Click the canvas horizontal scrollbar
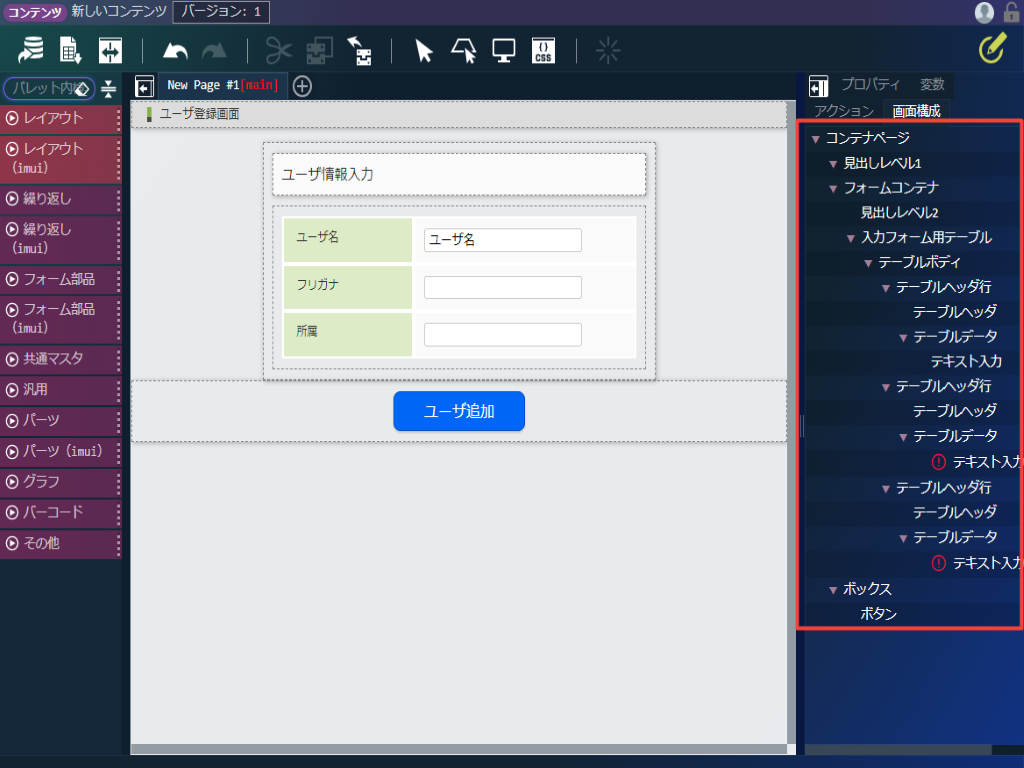 coord(458,749)
